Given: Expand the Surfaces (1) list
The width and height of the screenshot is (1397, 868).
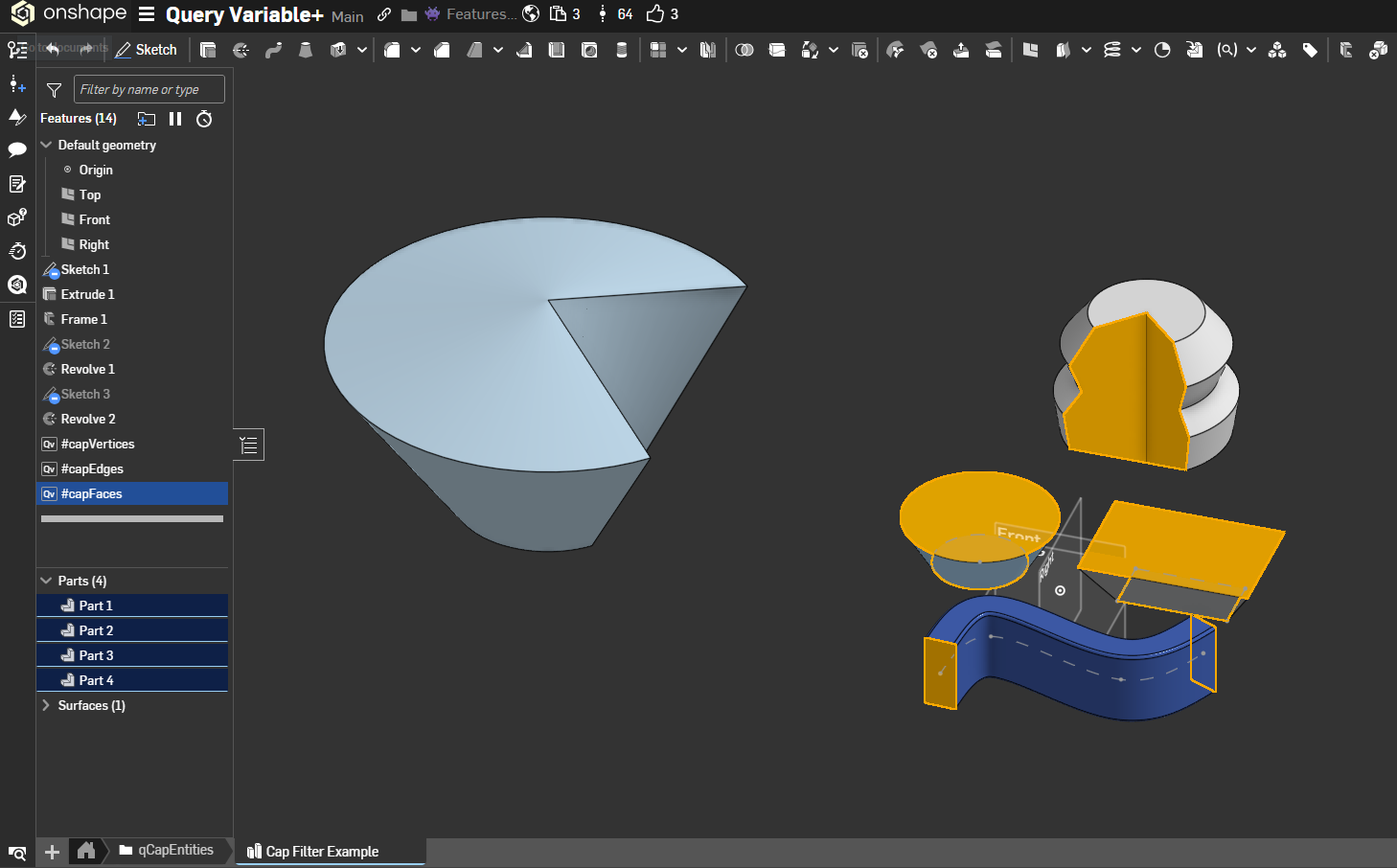Looking at the screenshot, I should 46,705.
